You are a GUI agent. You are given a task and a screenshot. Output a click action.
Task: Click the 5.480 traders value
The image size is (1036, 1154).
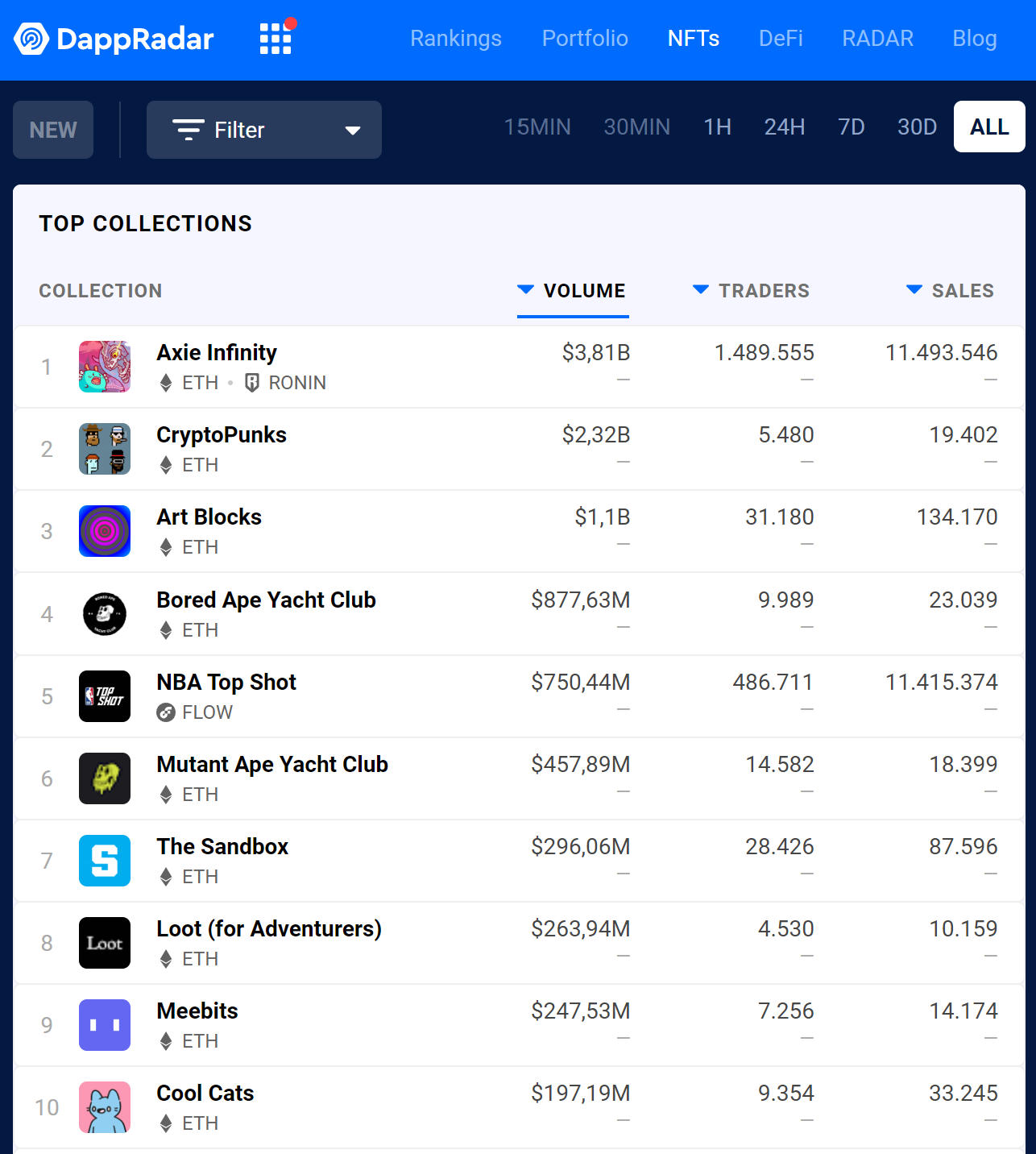coord(786,434)
